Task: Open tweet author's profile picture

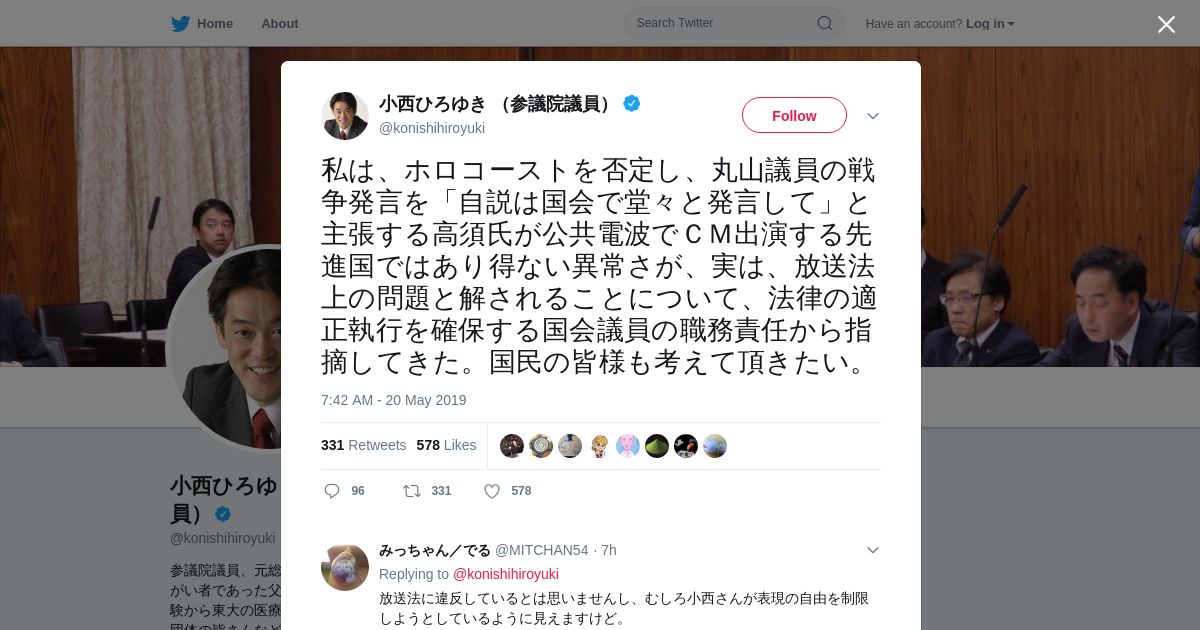Action: 345,116
